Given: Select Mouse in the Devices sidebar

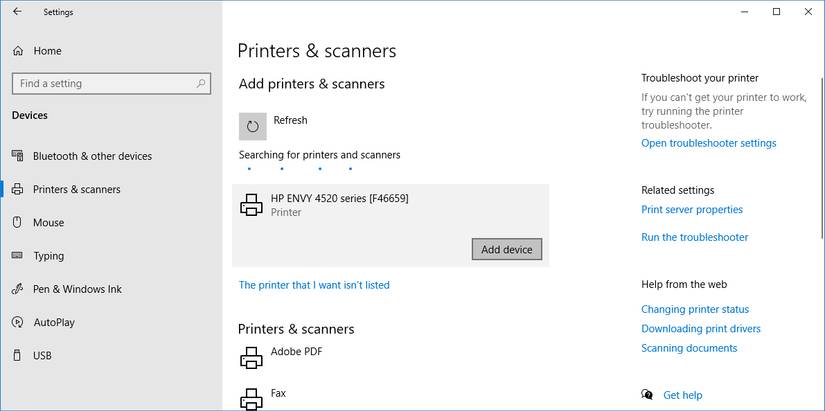Looking at the screenshot, I should pos(48,223).
